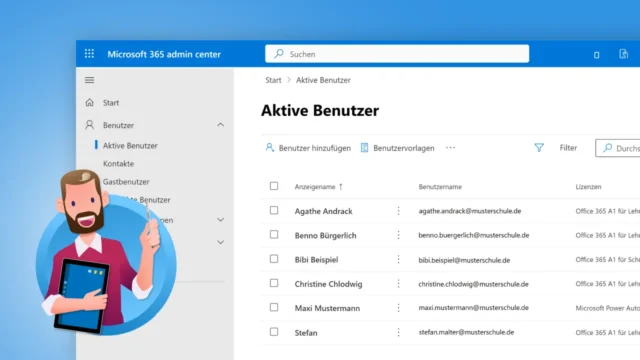Open more actions for Stefan
This screenshot has width=640, height=360.
(398, 332)
